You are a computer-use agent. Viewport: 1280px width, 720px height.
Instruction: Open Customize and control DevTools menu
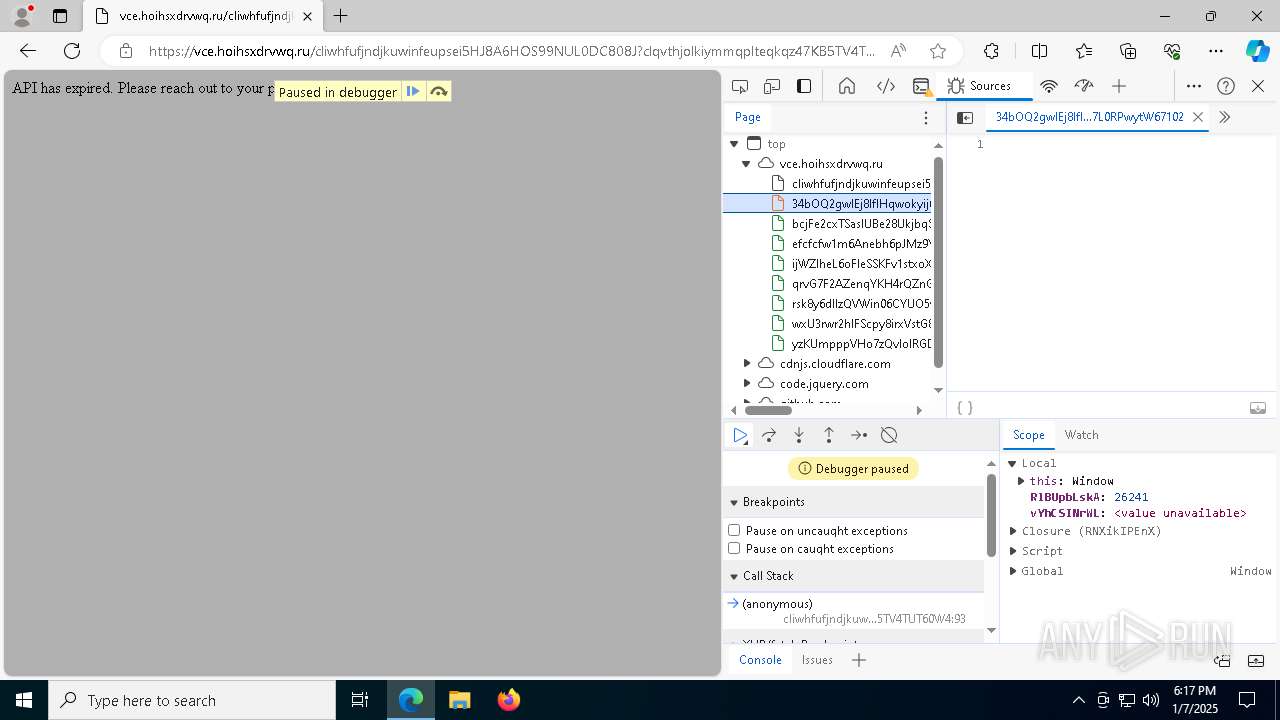coord(1194,86)
